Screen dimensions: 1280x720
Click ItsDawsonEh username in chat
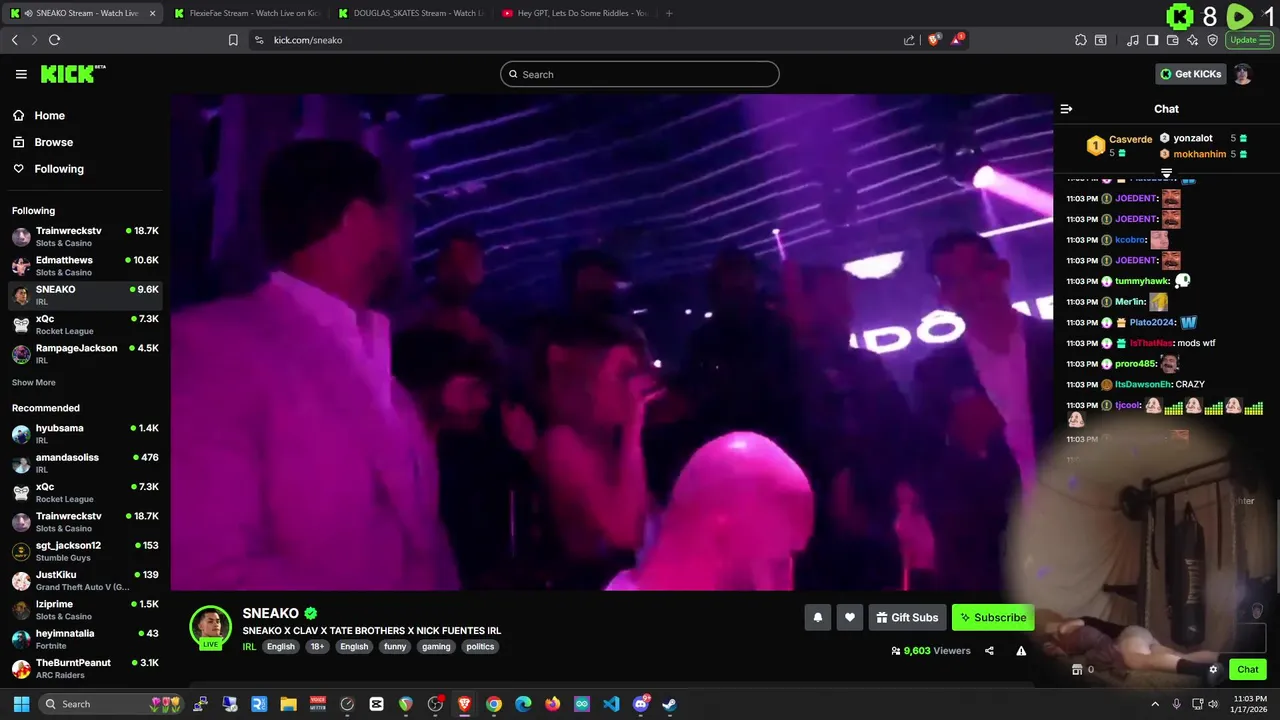point(1144,384)
